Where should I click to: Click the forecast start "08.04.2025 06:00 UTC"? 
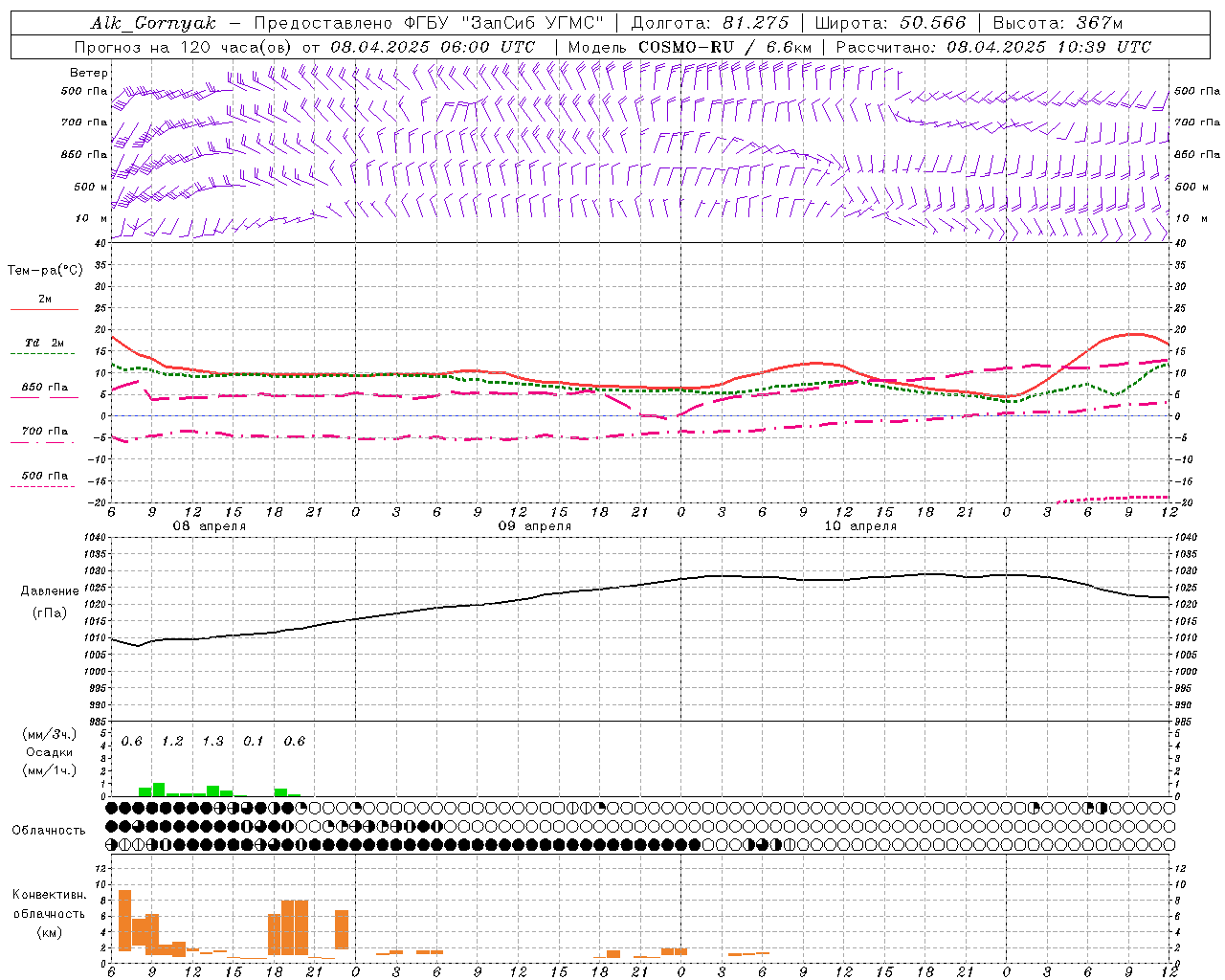pyautogui.click(x=433, y=47)
